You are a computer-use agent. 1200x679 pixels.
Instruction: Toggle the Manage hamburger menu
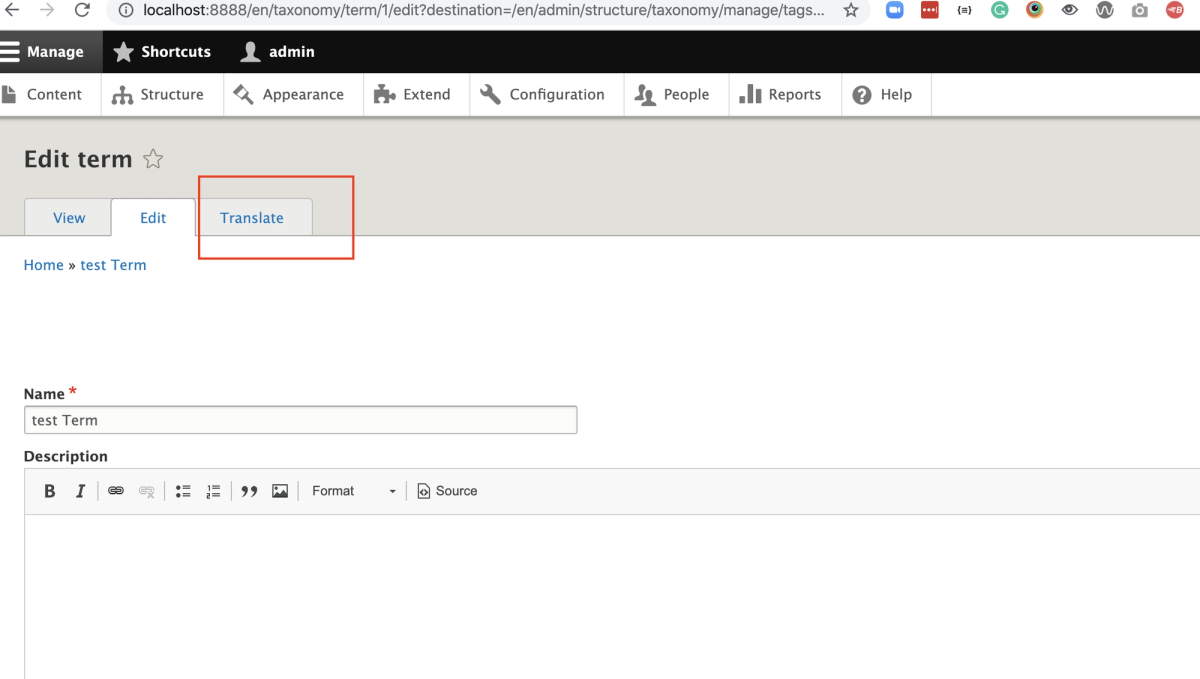[43, 52]
